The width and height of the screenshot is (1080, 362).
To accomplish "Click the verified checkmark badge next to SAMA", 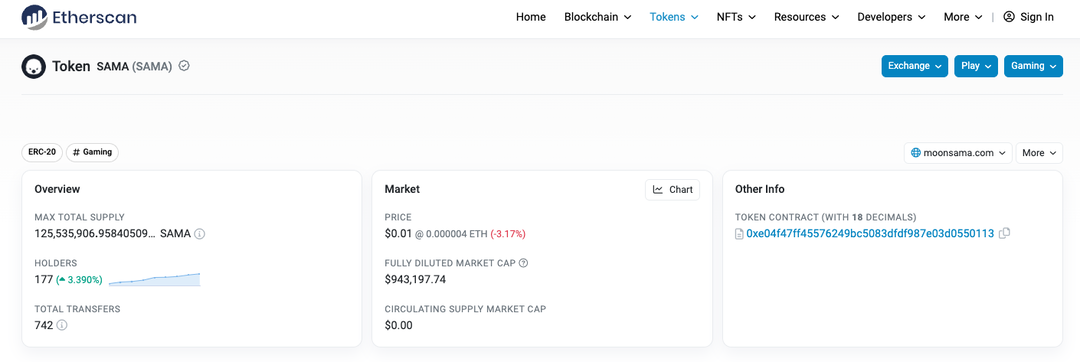I will pos(184,66).
